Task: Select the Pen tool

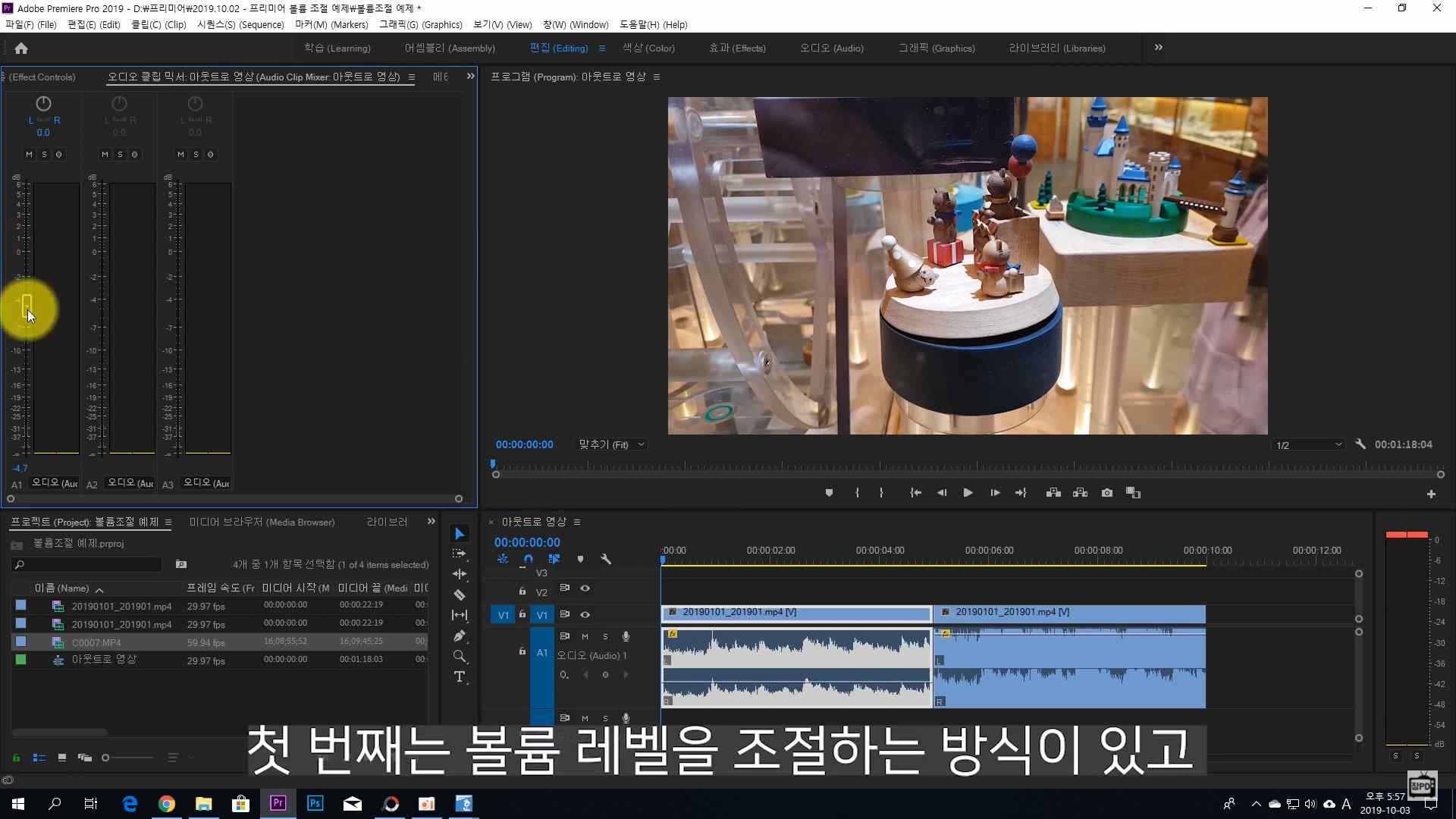Action: [460, 636]
